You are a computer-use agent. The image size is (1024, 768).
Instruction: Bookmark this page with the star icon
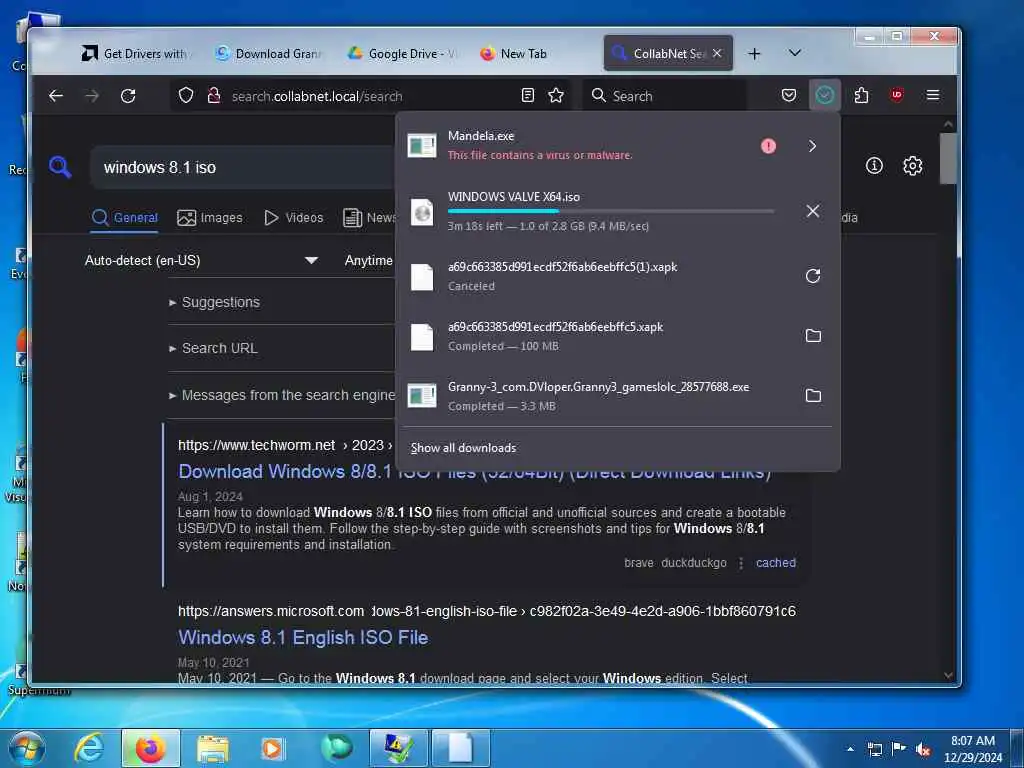click(x=556, y=95)
